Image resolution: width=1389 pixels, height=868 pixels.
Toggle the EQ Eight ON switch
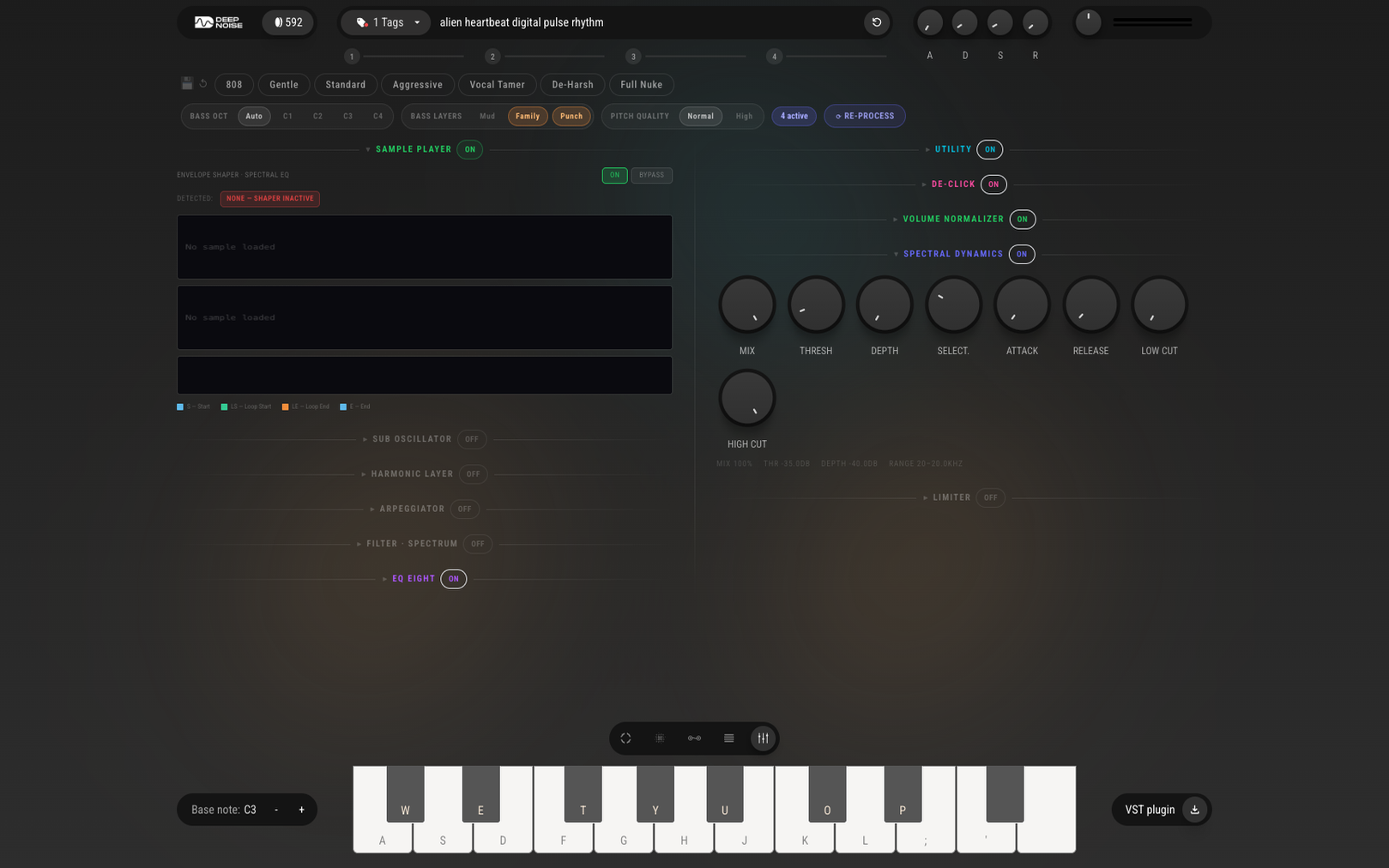click(x=454, y=580)
